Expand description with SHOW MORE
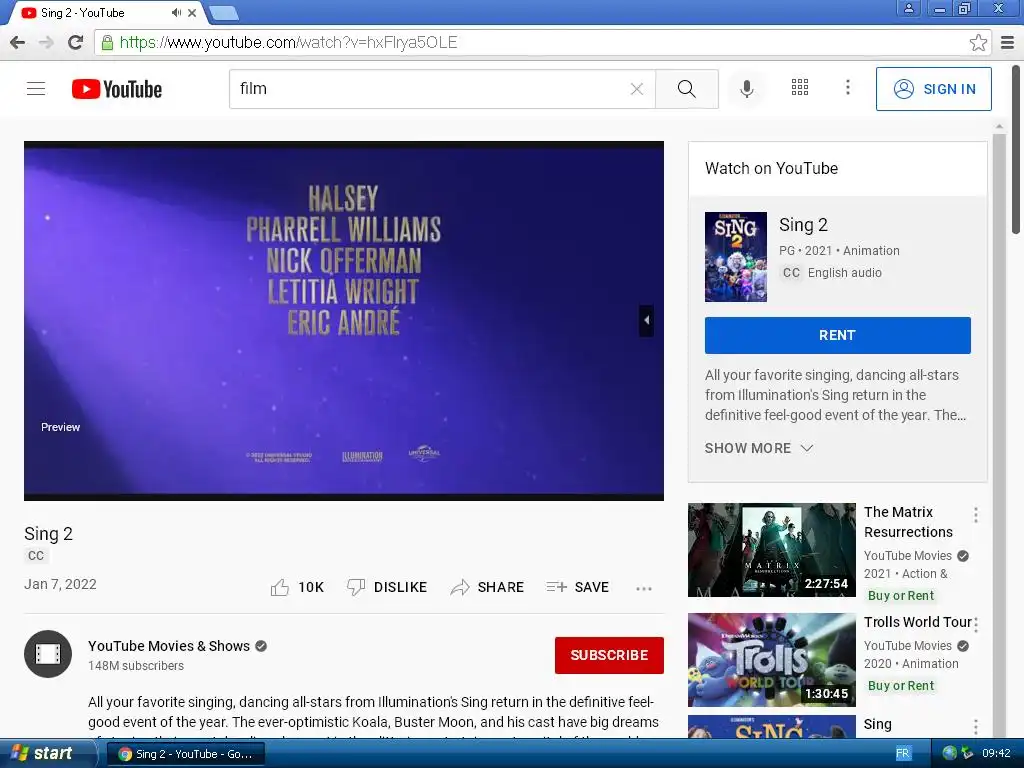This screenshot has height=768, width=1024. pos(759,448)
